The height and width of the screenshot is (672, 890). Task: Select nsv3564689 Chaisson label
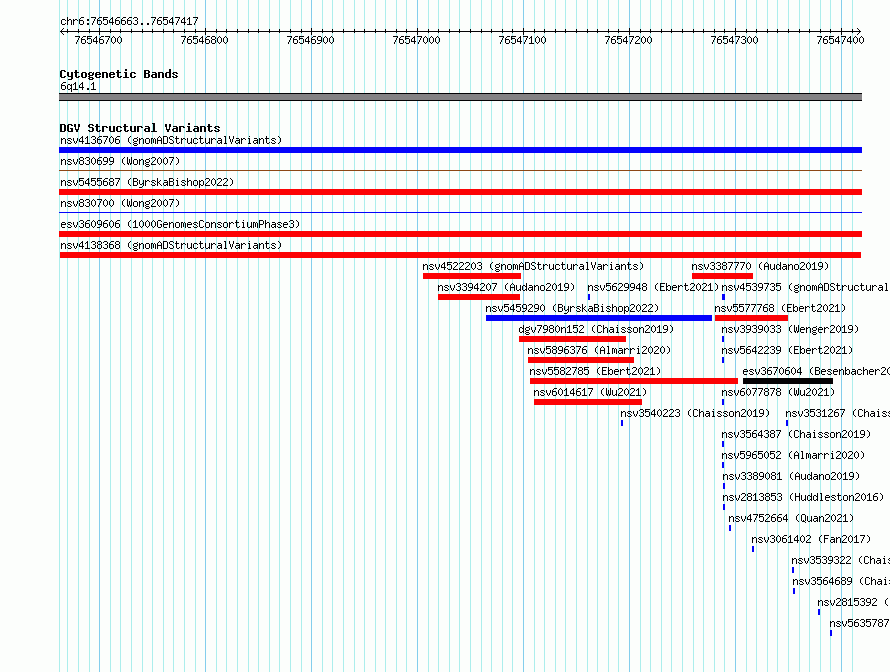coord(841,581)
